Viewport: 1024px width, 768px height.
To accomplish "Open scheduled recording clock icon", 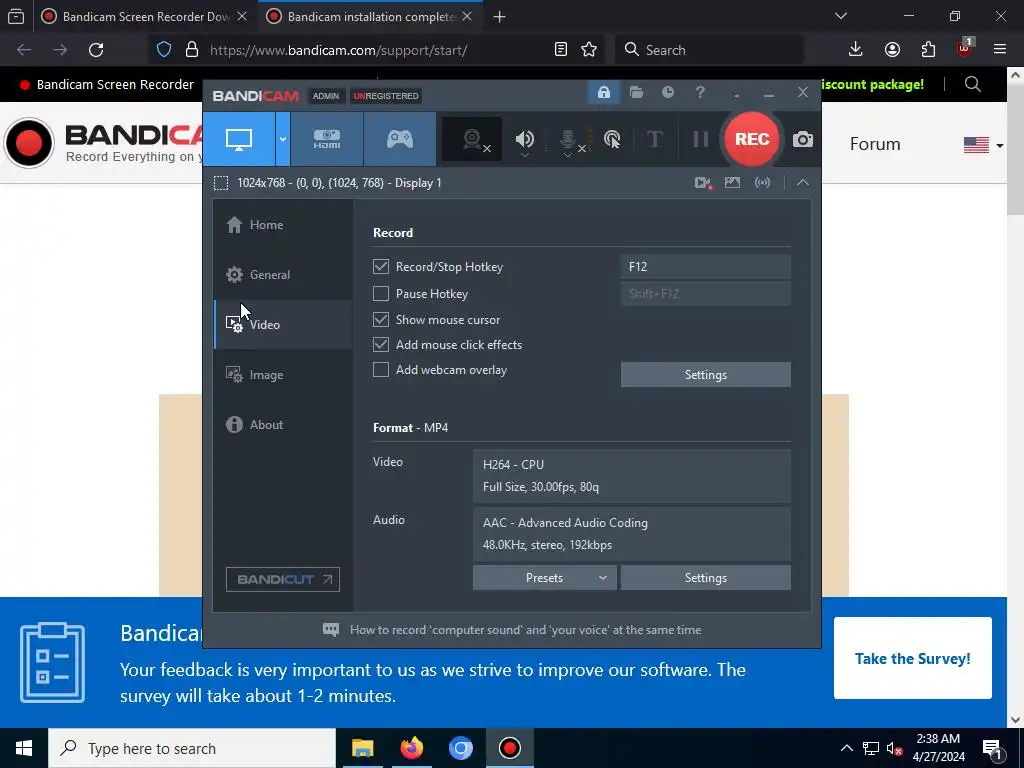I will [667, 93].
